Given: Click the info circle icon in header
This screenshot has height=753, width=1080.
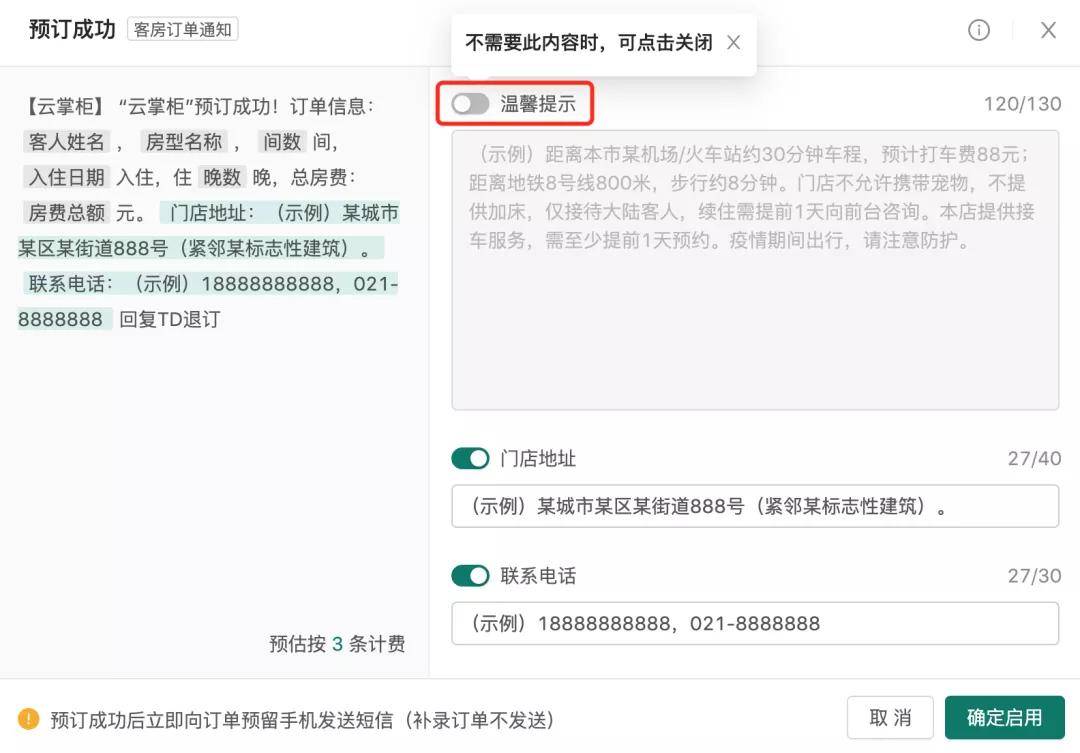Looking at the screenshot, I should coord(979,30).
